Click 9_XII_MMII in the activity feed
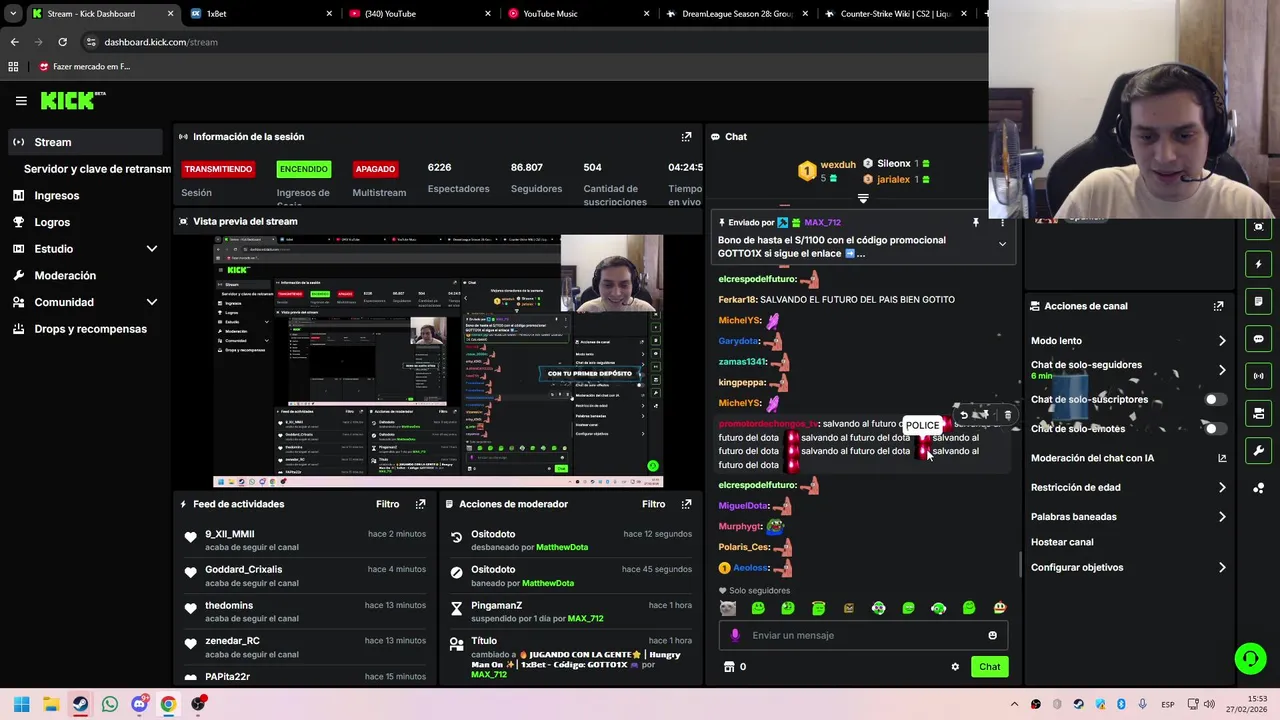 230,534
